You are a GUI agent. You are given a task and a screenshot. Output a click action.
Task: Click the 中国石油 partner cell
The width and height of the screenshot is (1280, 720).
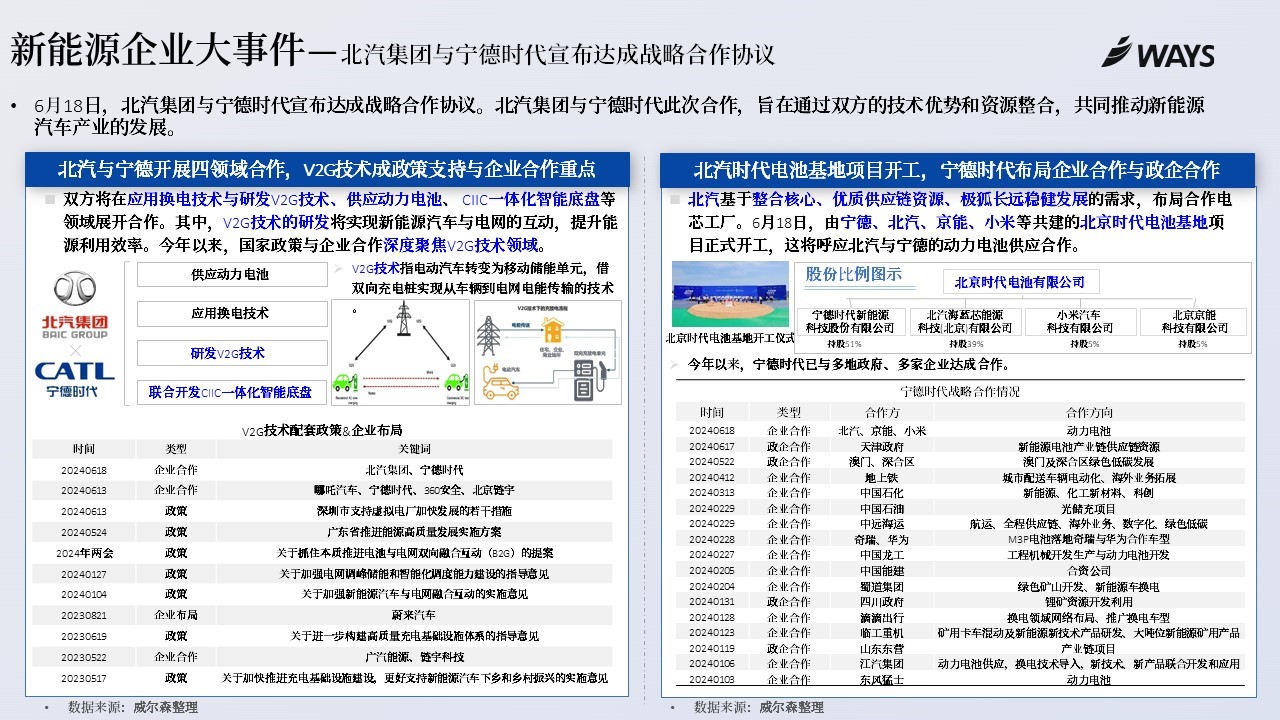tap(881, 508)
